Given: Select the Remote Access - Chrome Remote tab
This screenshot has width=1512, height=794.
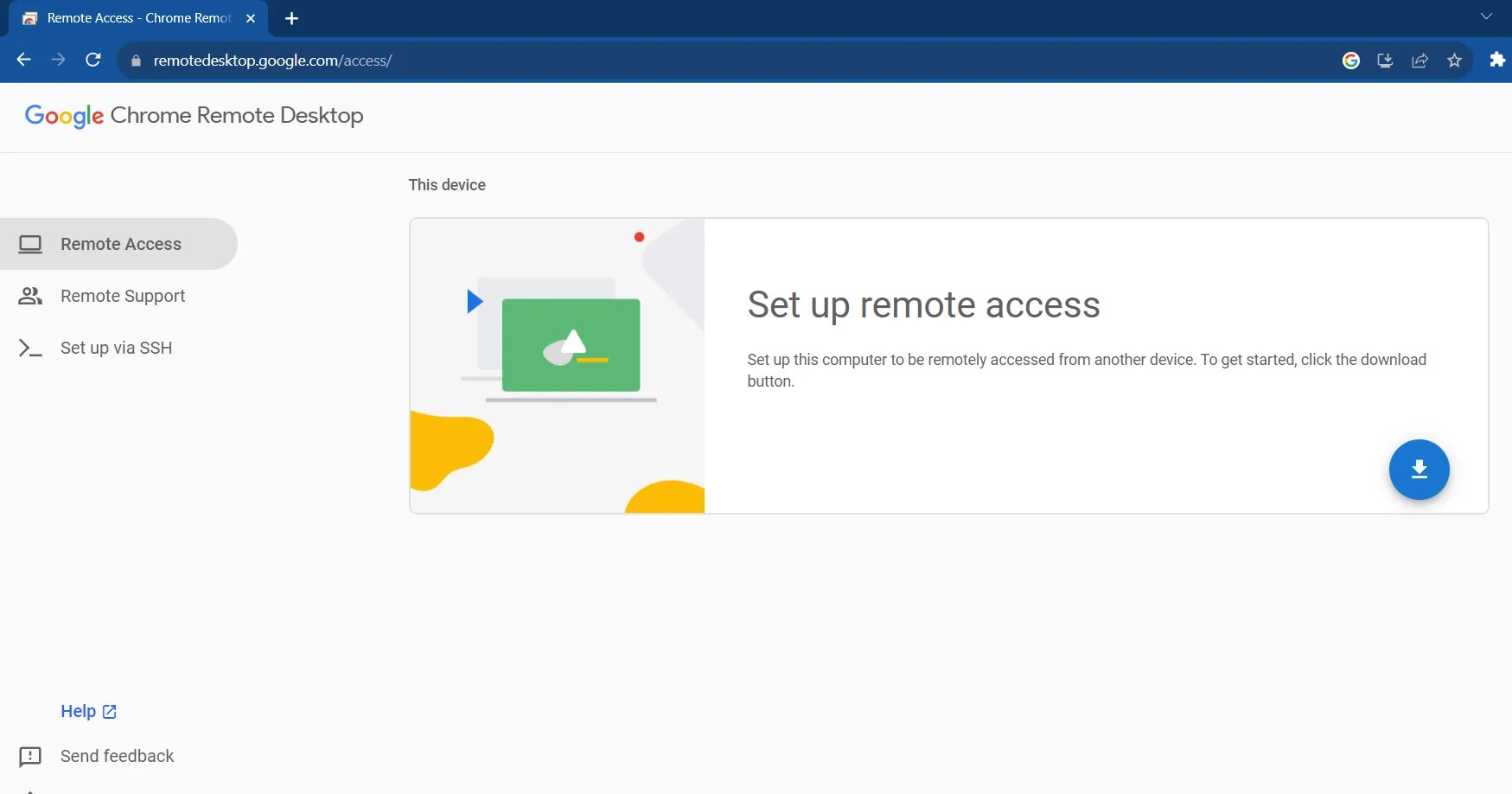Looking at the screenshot, I should pyautogui.click(x=139, y=18).
